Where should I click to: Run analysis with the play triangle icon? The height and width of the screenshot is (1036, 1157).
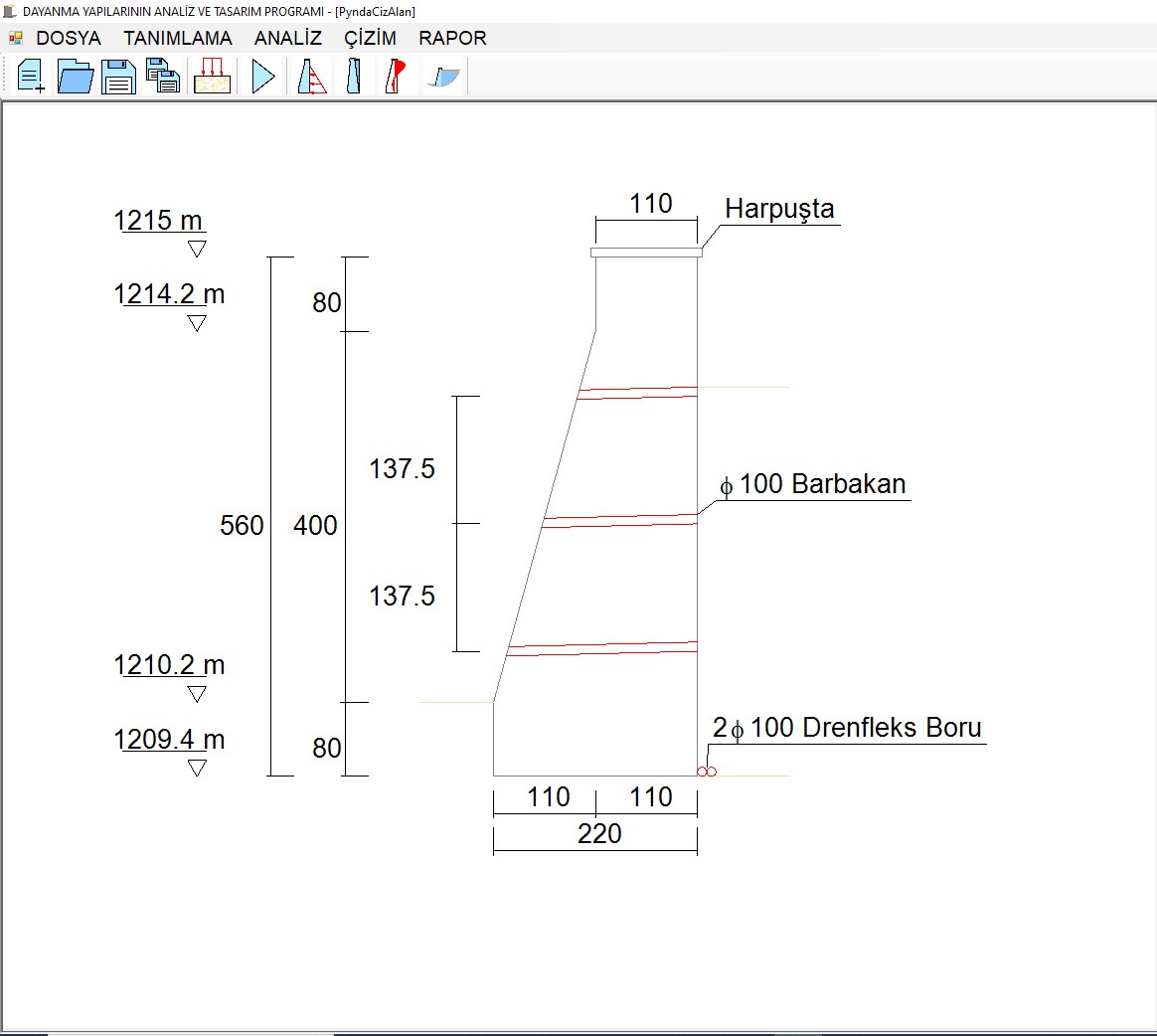click(x=263, y=77)
